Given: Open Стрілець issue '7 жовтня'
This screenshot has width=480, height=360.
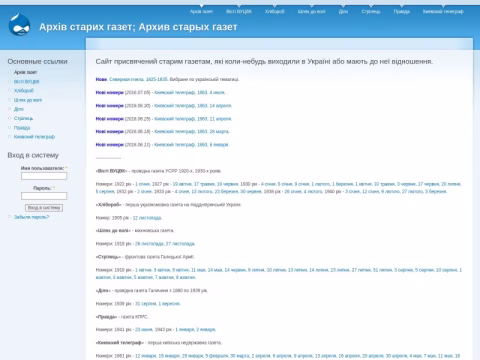Looking at the screenshot, I should (x=163, y=277).
